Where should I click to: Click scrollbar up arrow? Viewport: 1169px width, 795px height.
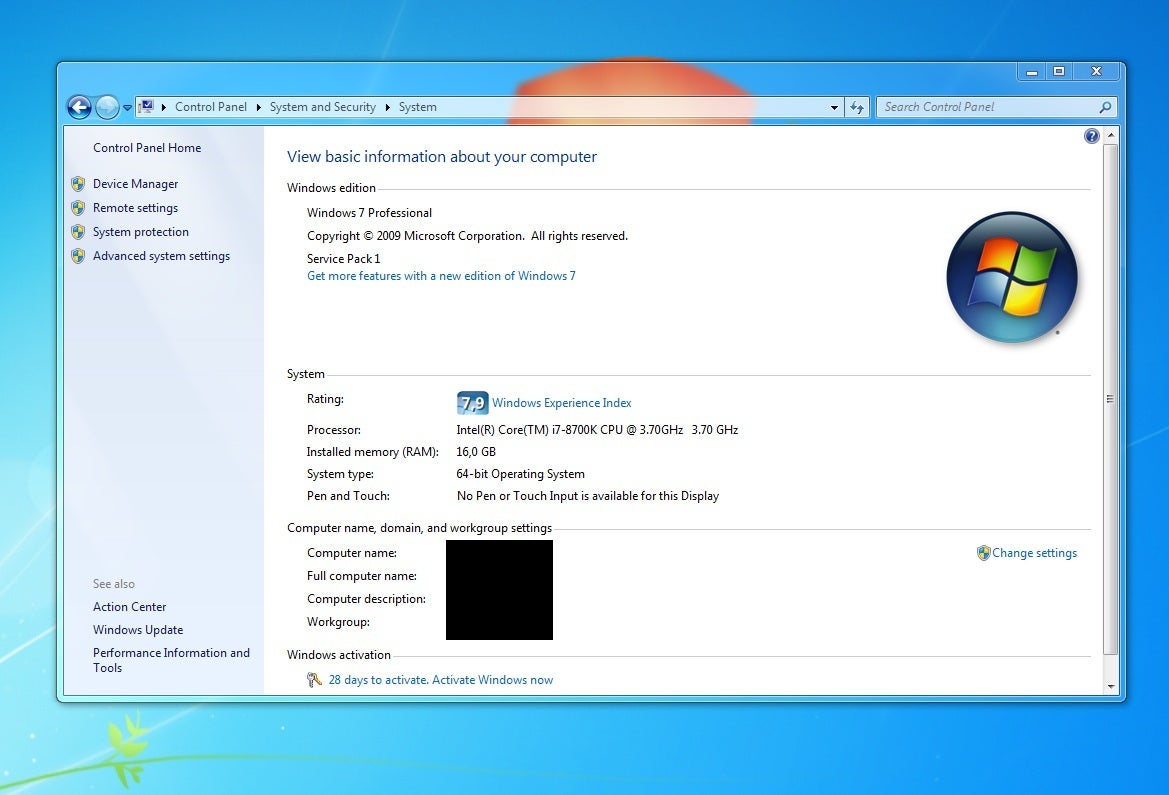pyautogui.click(x=1111, y=135)
